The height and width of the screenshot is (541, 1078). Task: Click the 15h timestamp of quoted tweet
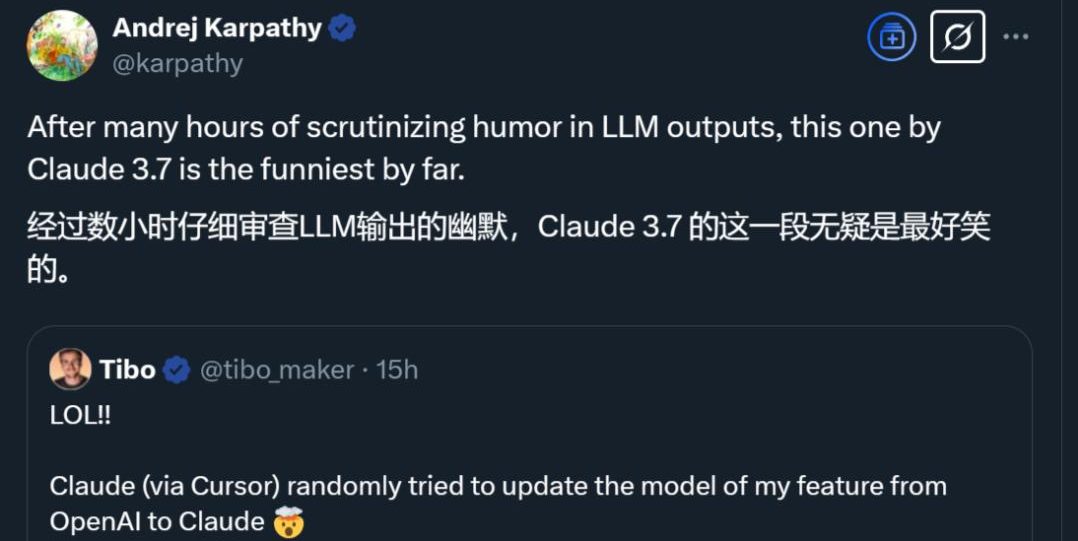coord(397,370)
